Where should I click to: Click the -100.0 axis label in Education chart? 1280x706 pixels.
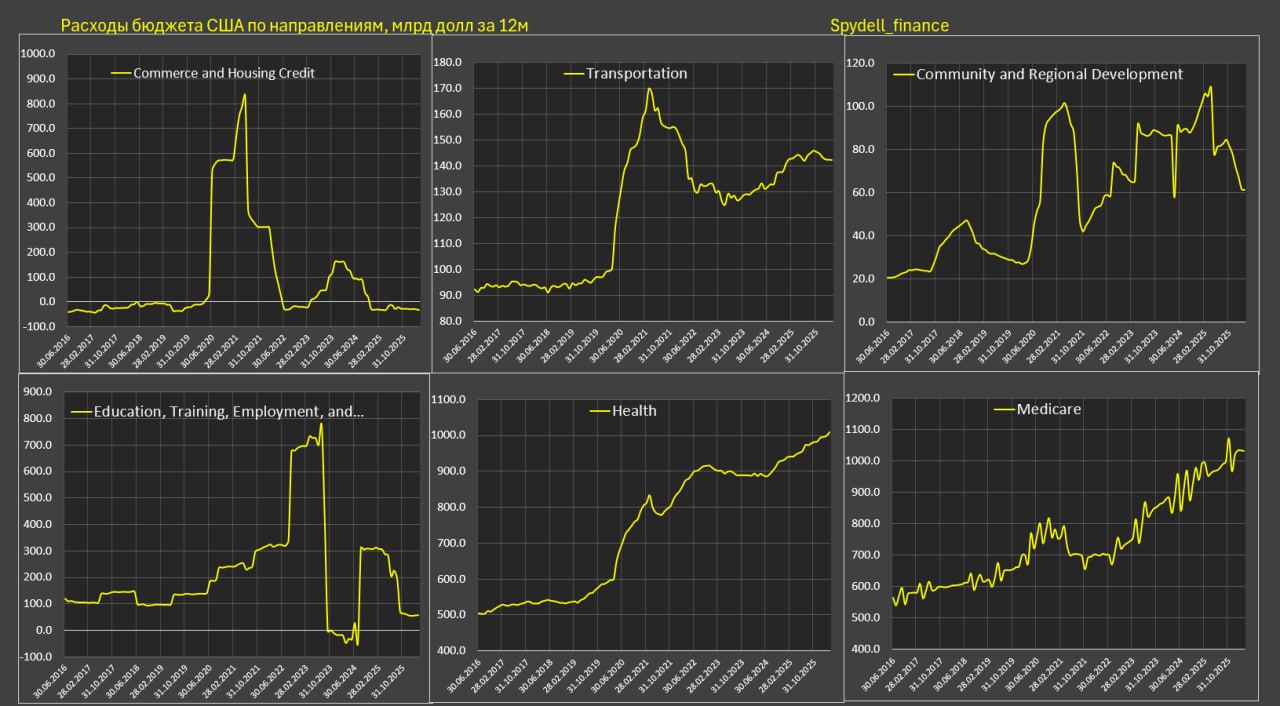[39, 656]
